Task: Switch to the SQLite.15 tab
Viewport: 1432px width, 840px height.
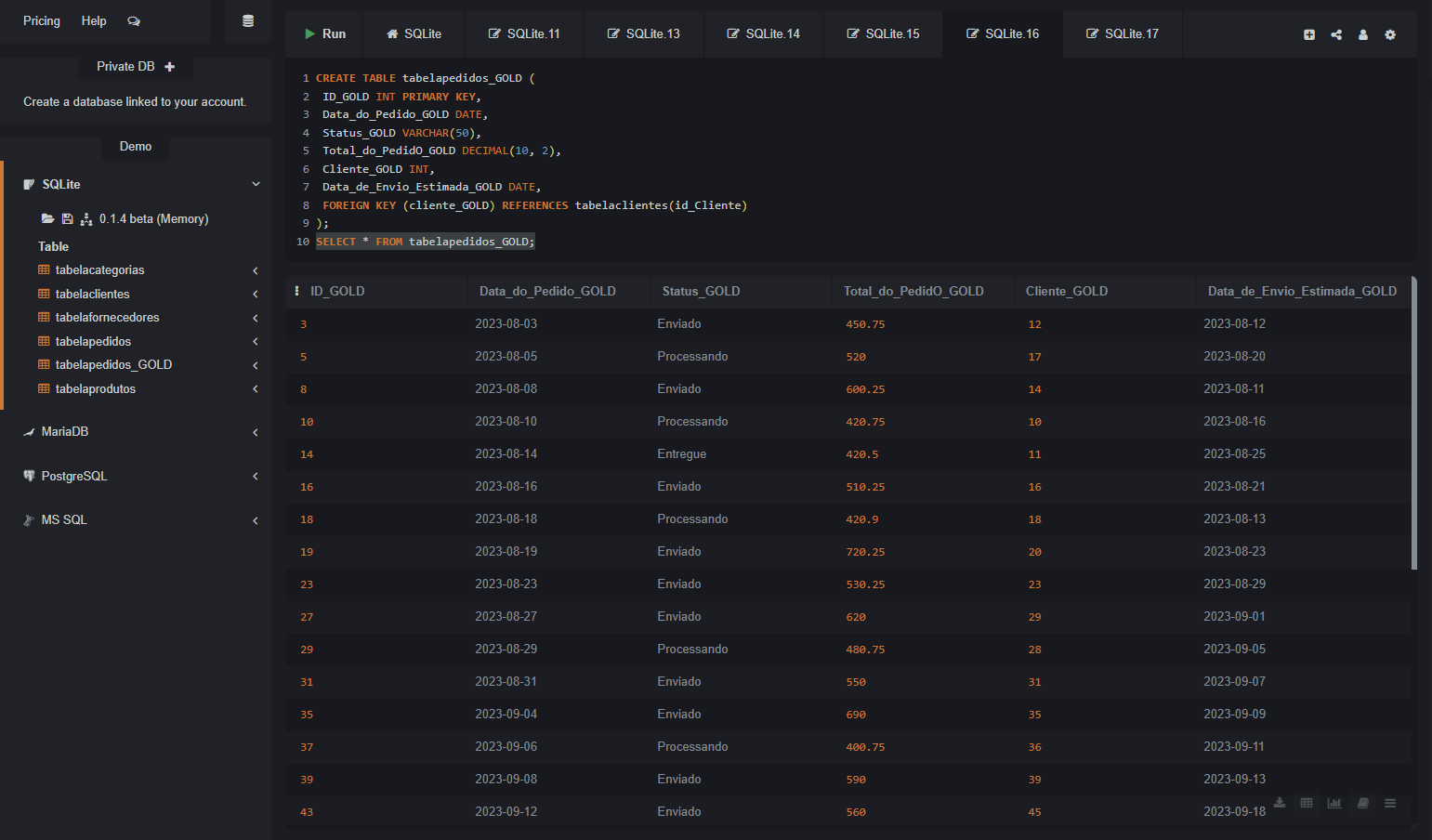Action: (883, 34)
